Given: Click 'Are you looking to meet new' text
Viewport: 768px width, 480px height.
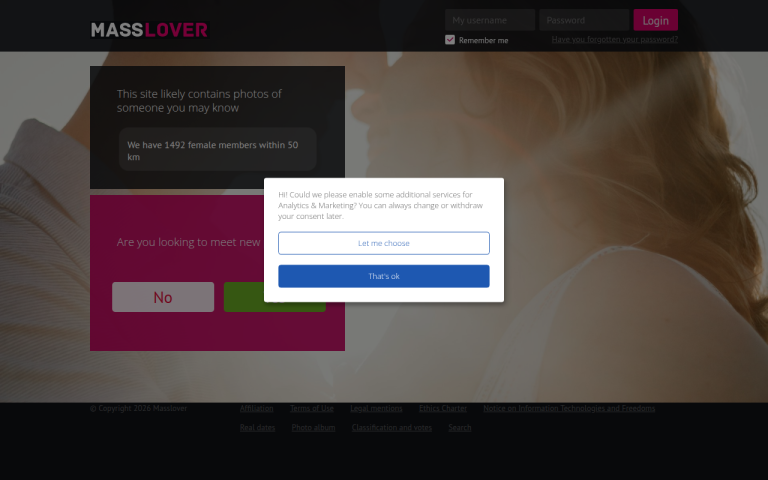Looking at the screenshot, I should 189,242.
